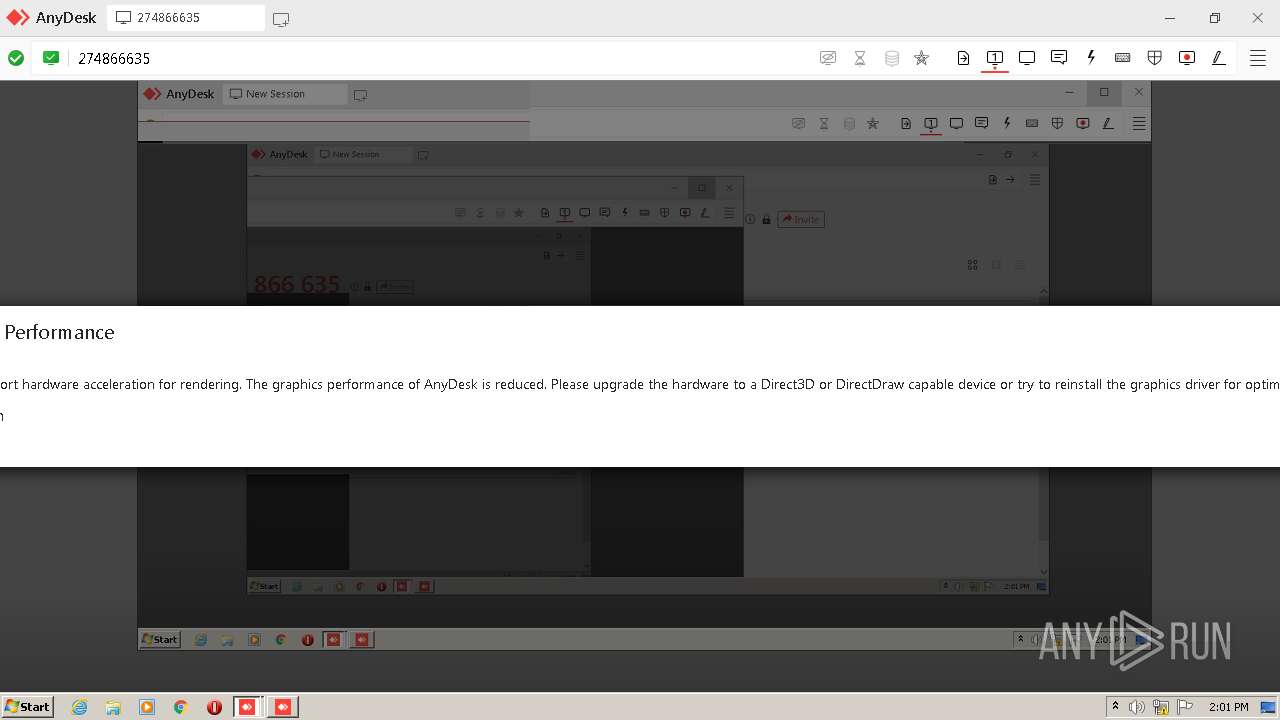Image resolution: width=1280 pixels, height=720 pixels.
Task: Click the Performance heading text
Action: 59,332
